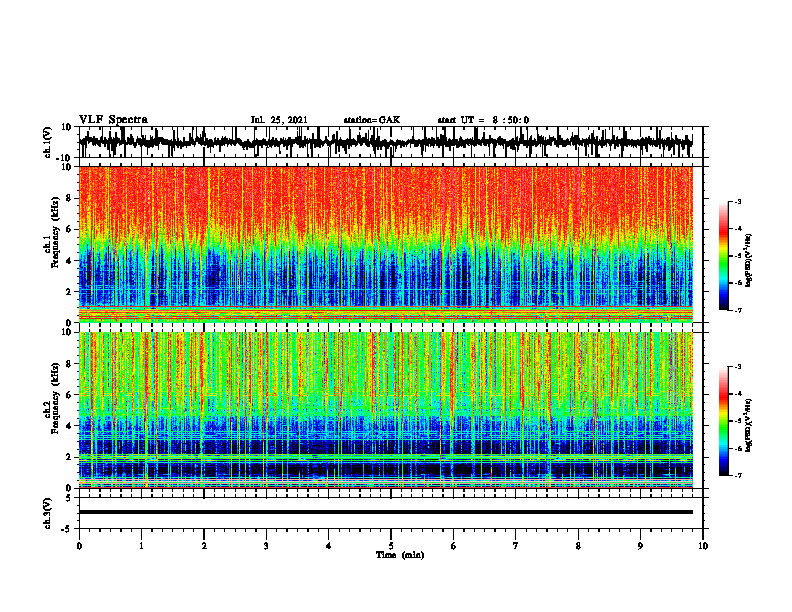Click the date text "Jul. 25, 2021"

tap(279, 120)
